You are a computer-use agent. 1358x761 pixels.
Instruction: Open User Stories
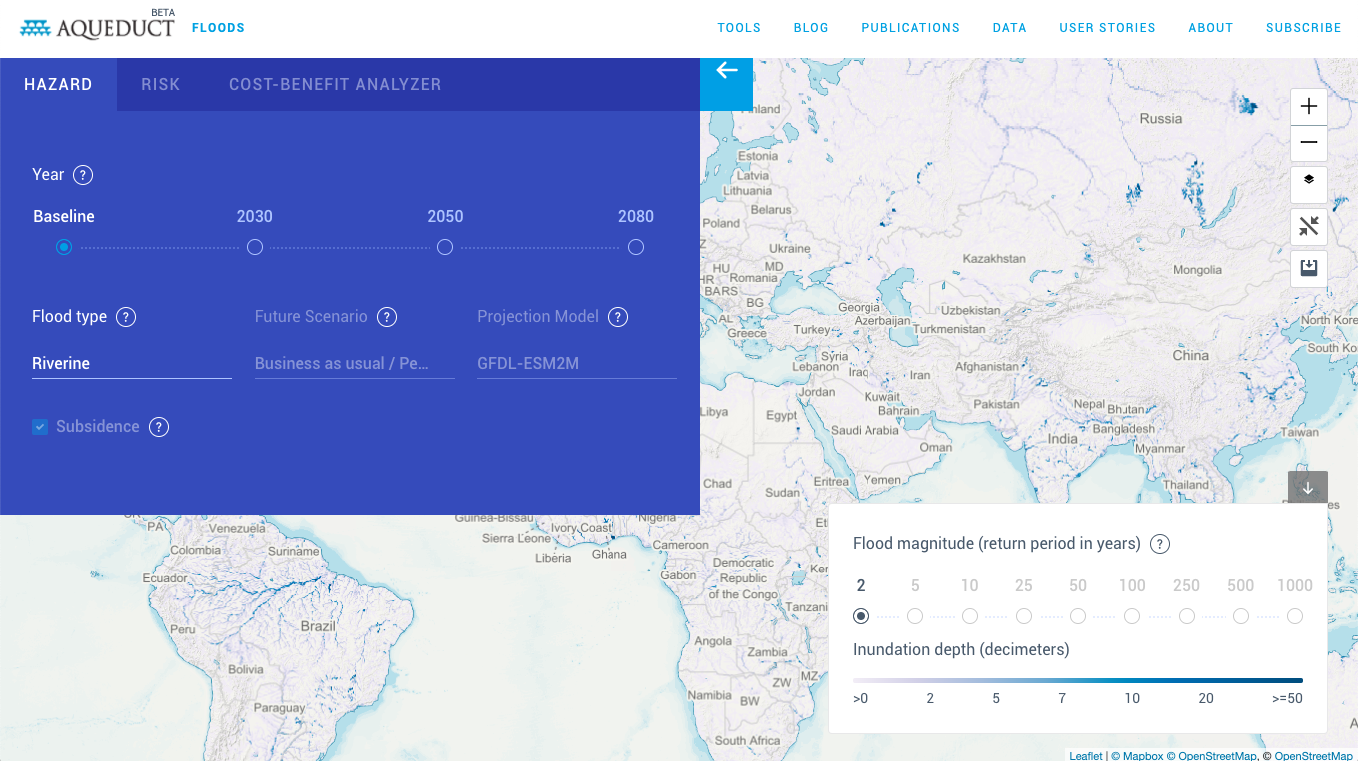pyautogui.click(x=1107, y=28)
